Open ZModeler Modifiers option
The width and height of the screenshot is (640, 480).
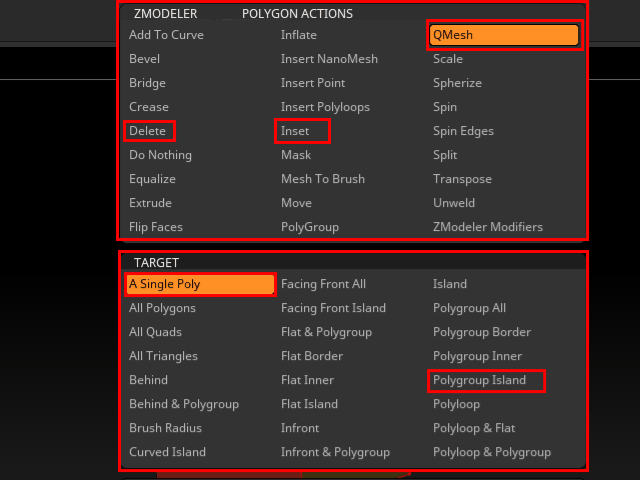[x=488, y=227]
